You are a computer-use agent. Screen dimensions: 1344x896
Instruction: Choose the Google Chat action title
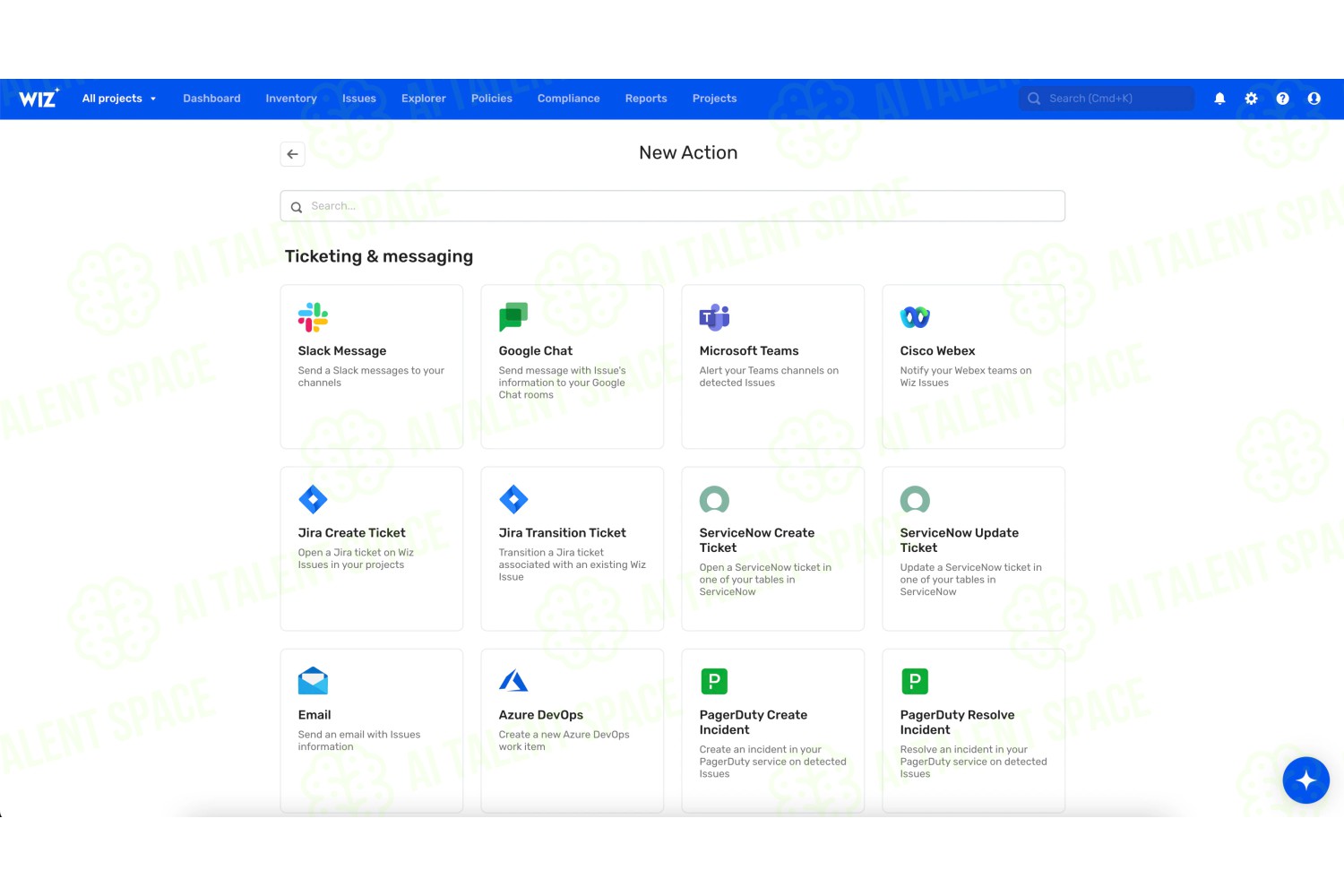coord(536,351)
